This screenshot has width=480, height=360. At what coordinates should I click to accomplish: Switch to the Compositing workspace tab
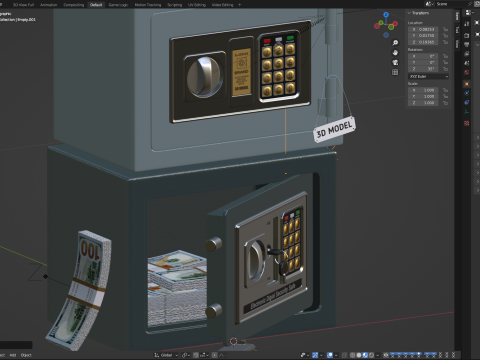(74, 5)
